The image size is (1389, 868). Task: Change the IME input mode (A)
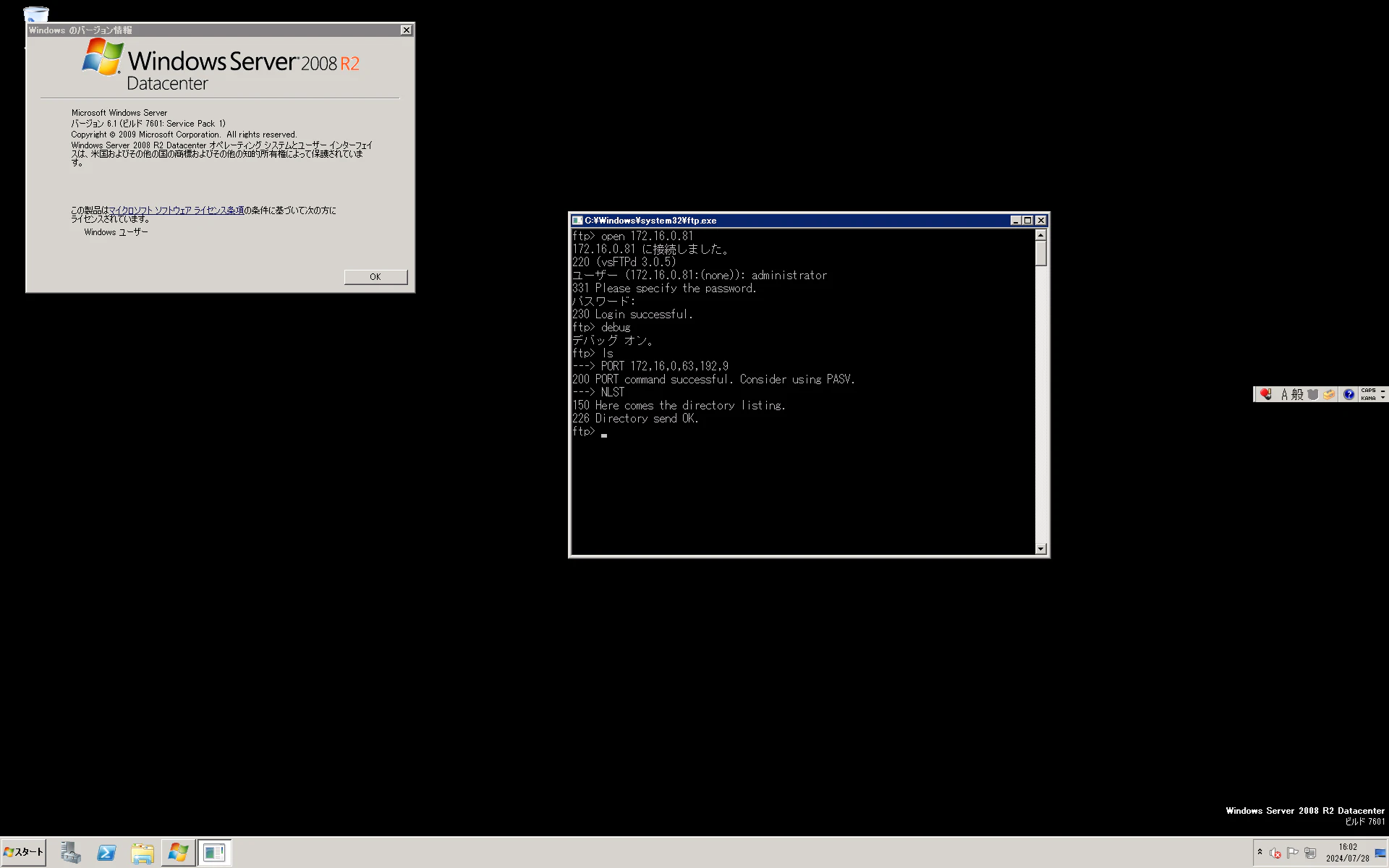coord(1284,394)
